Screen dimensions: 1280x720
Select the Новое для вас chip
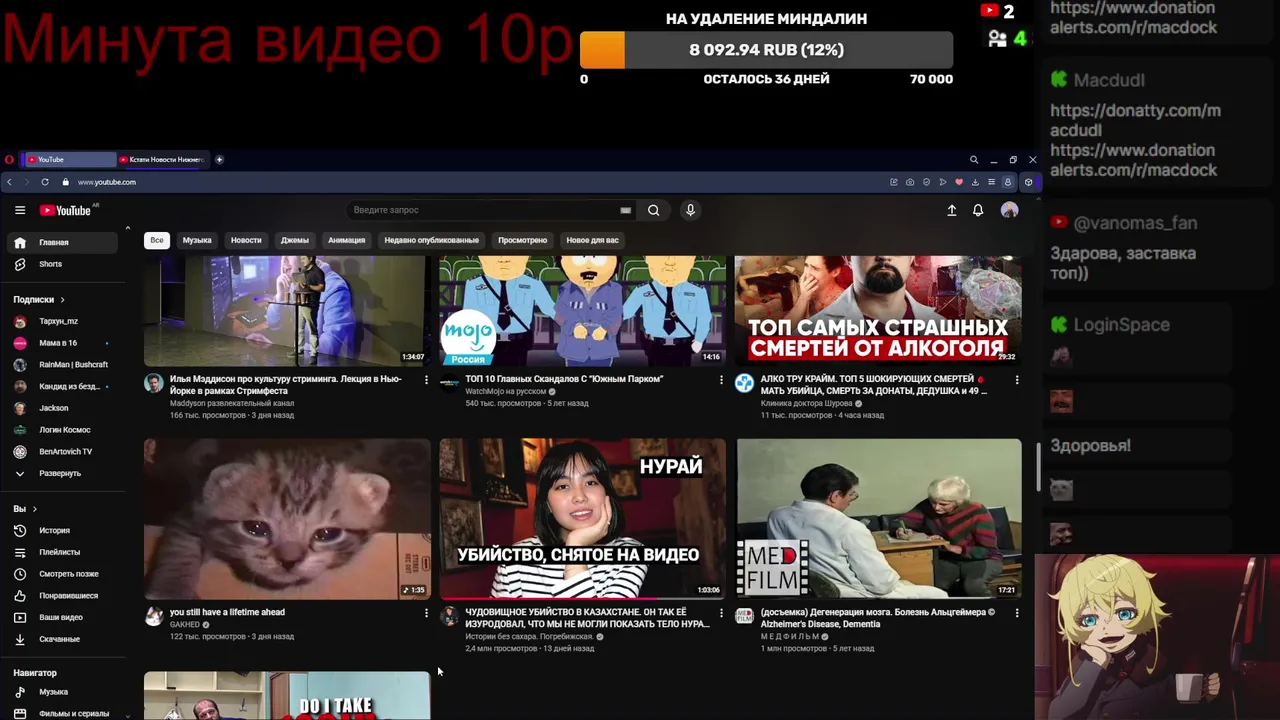(593, 240)
